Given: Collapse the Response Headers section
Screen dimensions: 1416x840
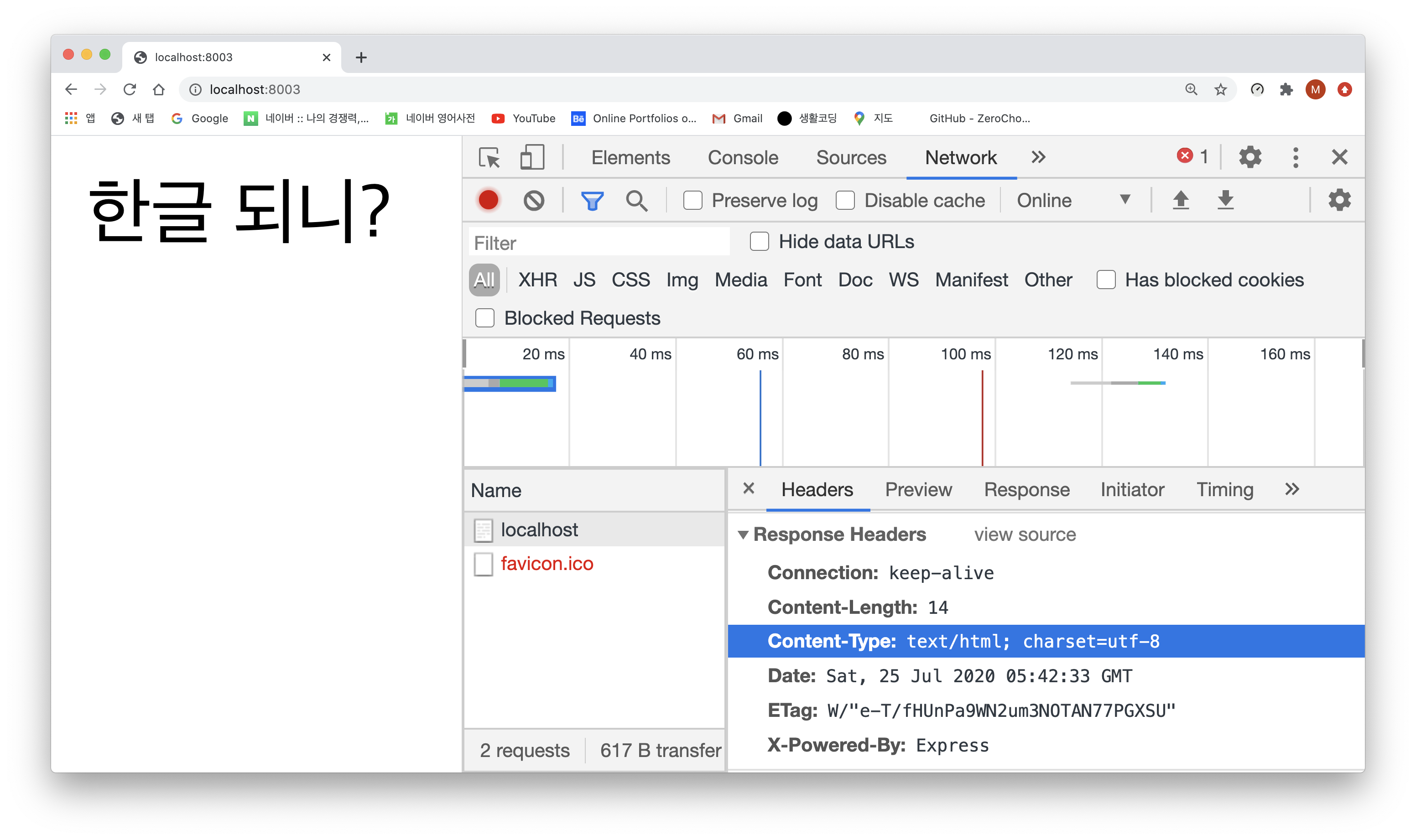Looking at the screenshot, I should (x=744, y=534).
